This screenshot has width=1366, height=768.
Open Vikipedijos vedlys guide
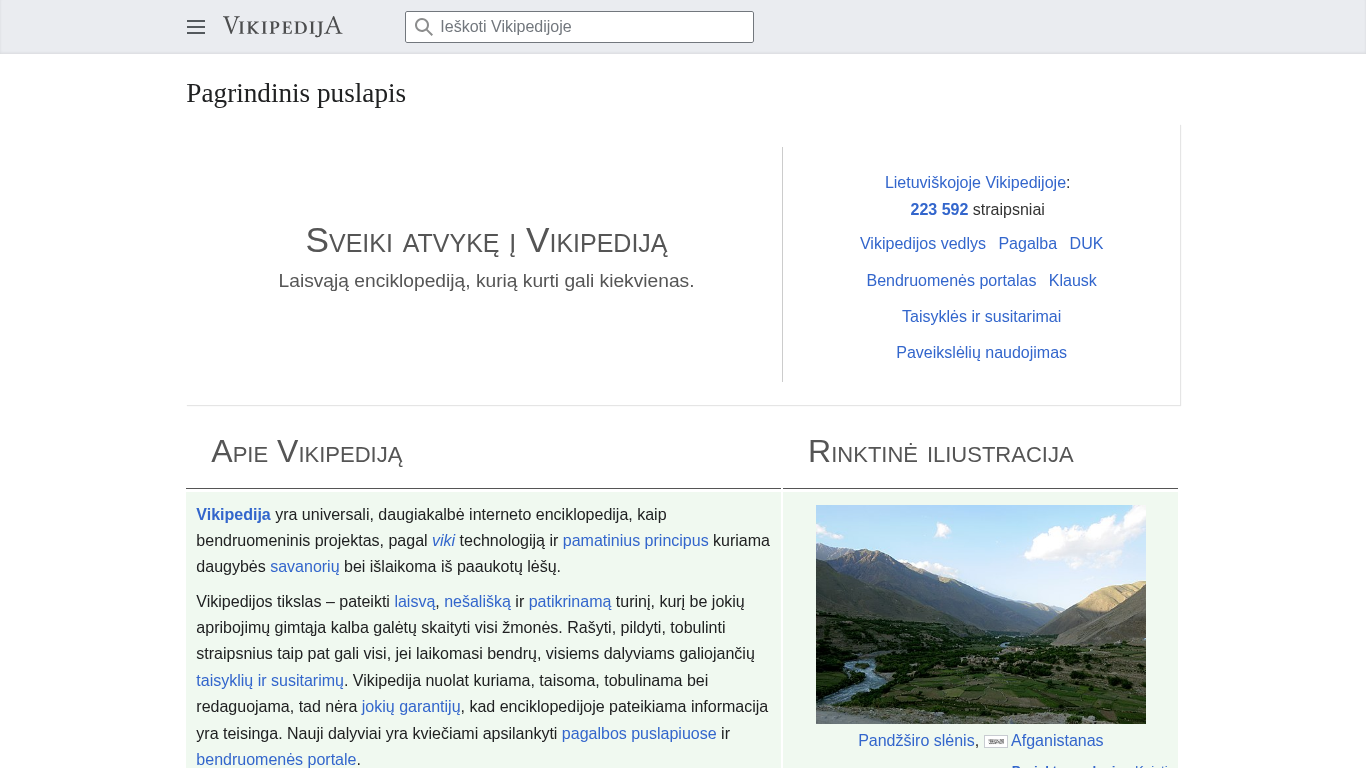coord(922,243)
